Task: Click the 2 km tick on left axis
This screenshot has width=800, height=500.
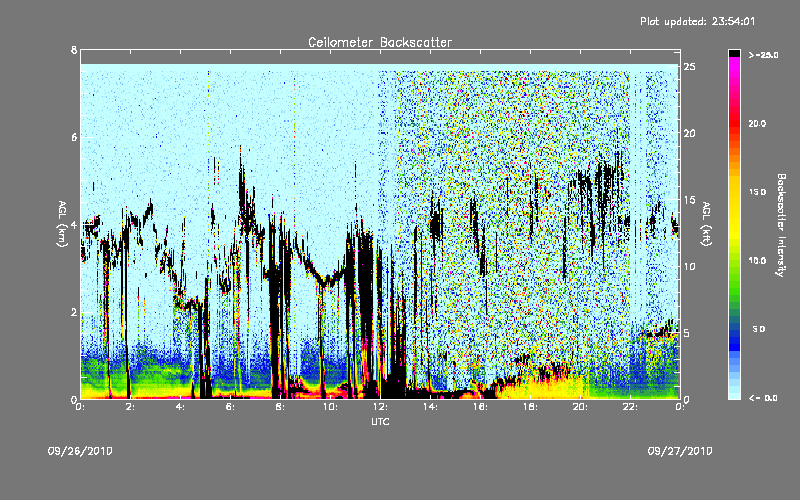Action: (74, 312)
